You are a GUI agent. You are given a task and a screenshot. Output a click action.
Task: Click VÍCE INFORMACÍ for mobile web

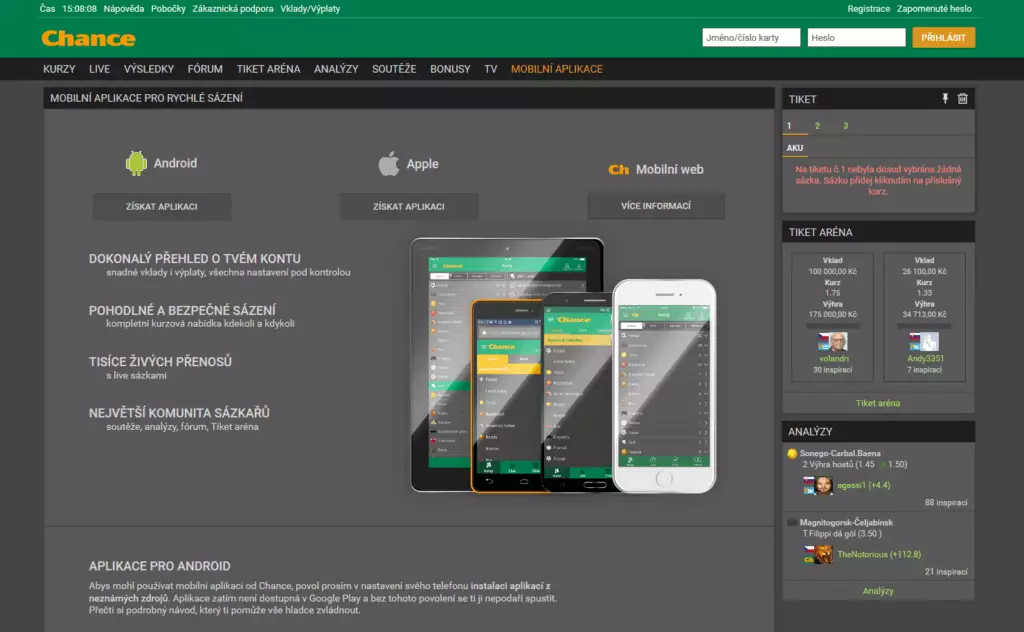(x=656, y=206)
